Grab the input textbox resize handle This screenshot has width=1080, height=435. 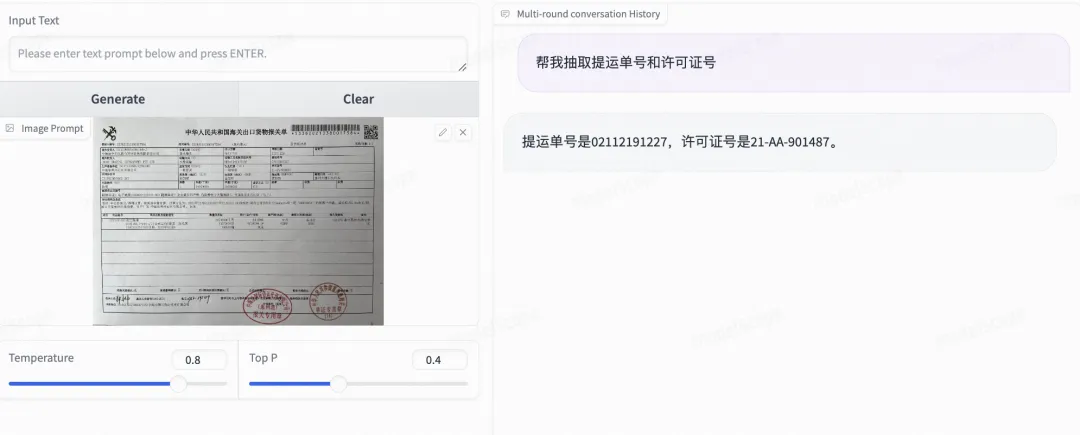pyautogui.click(x=462, y=67)
